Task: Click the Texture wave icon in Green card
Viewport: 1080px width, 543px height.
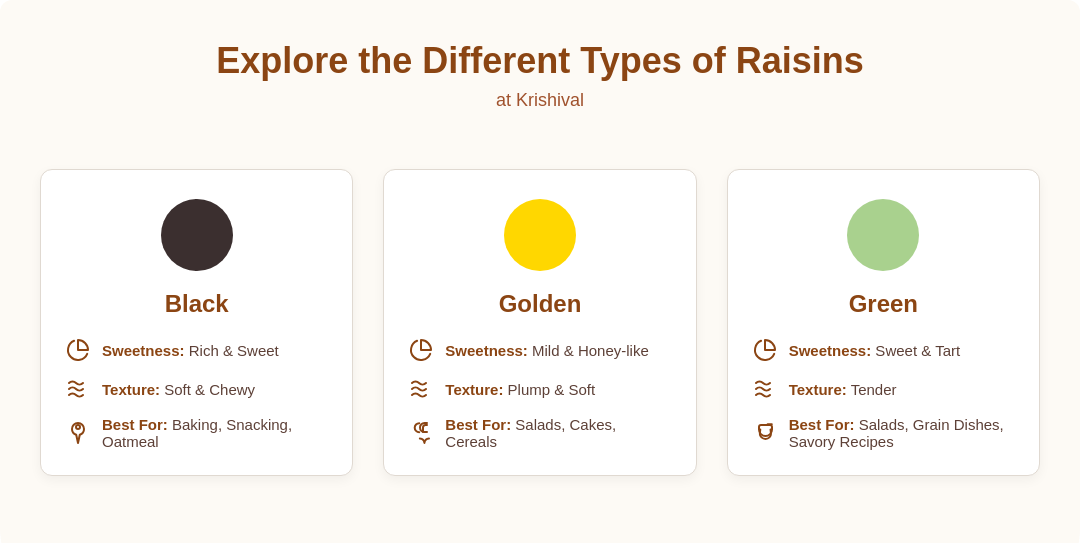Action: [x=762, y=389]
